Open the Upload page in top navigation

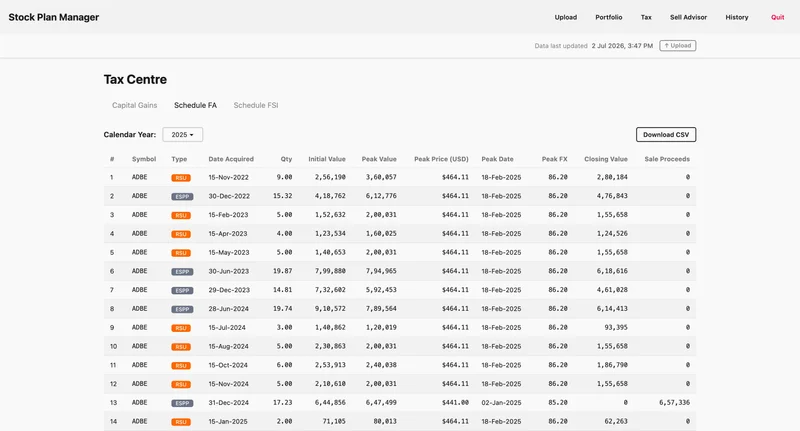565,17
